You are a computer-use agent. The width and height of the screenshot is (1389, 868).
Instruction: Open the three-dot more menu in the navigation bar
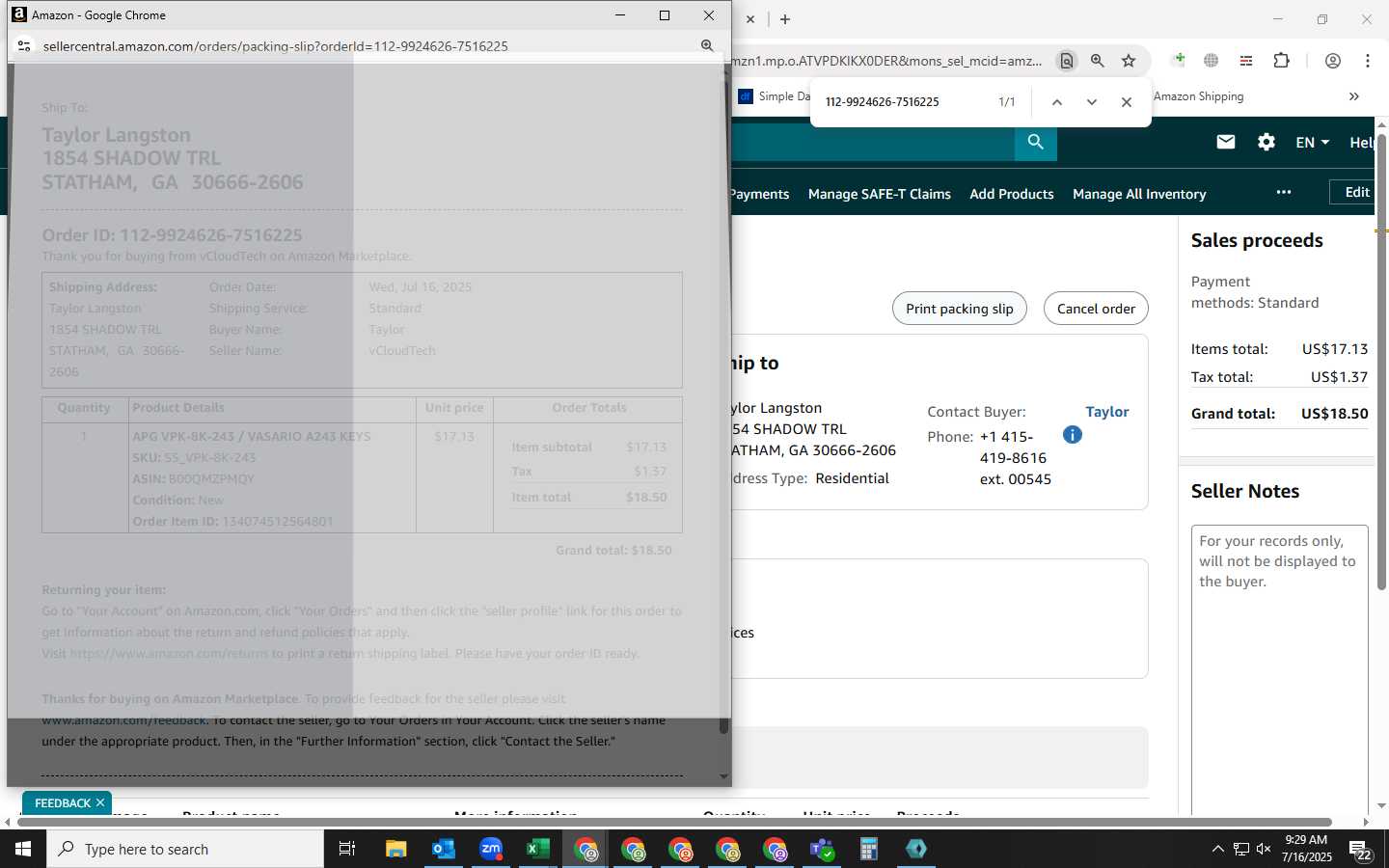tap(1284, 192)
